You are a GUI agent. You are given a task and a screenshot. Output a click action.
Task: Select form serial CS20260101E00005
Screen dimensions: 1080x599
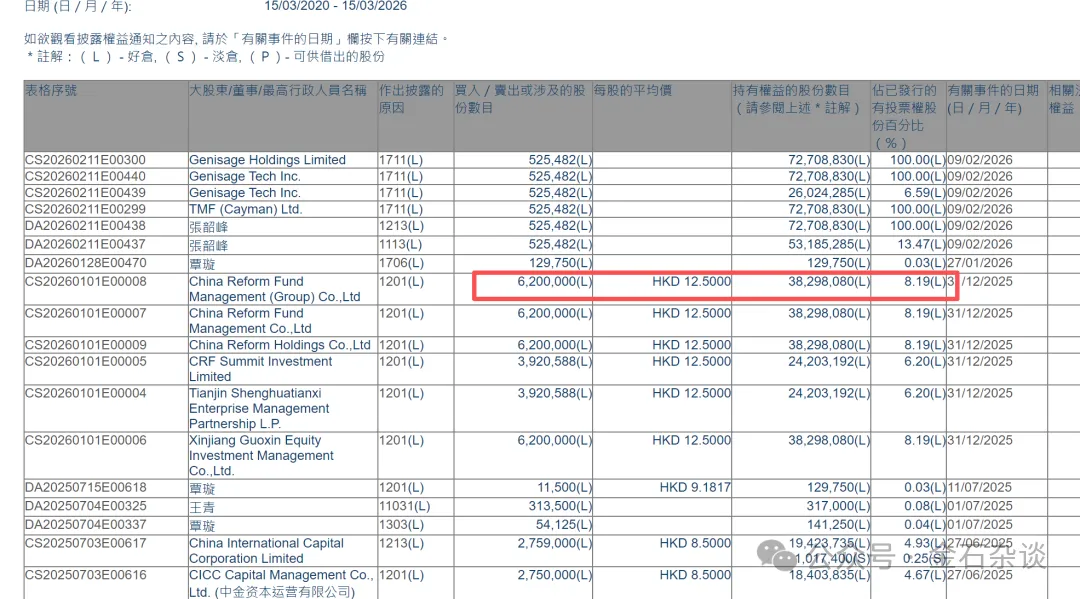tap(85, 361)
